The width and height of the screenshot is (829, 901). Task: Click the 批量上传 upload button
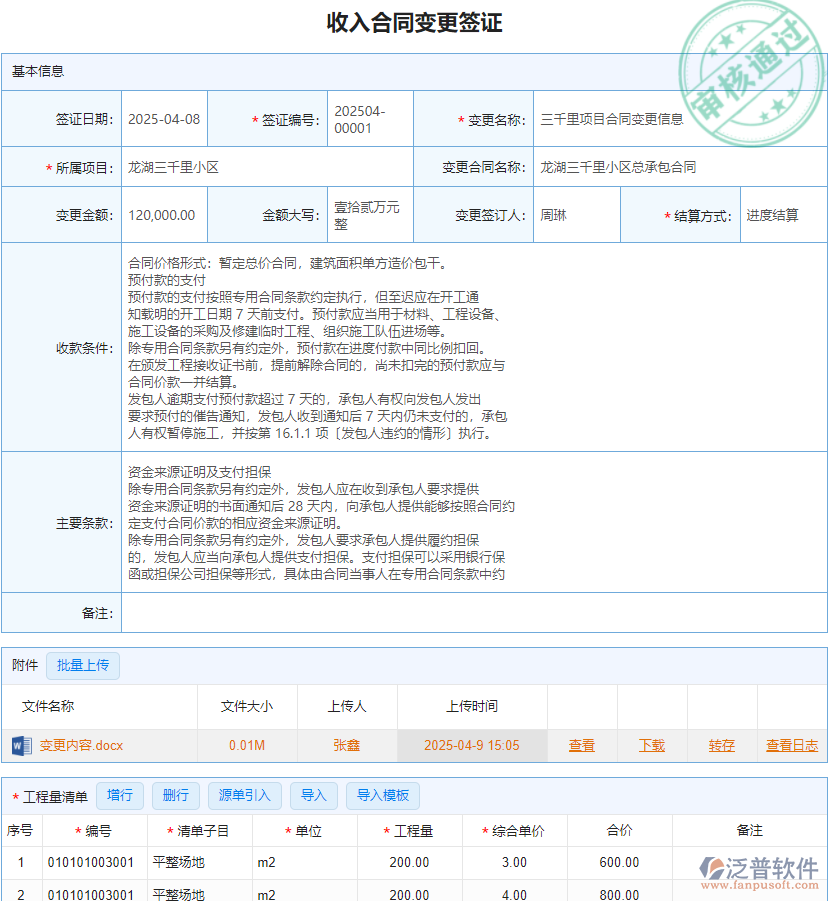click(82, 665)
